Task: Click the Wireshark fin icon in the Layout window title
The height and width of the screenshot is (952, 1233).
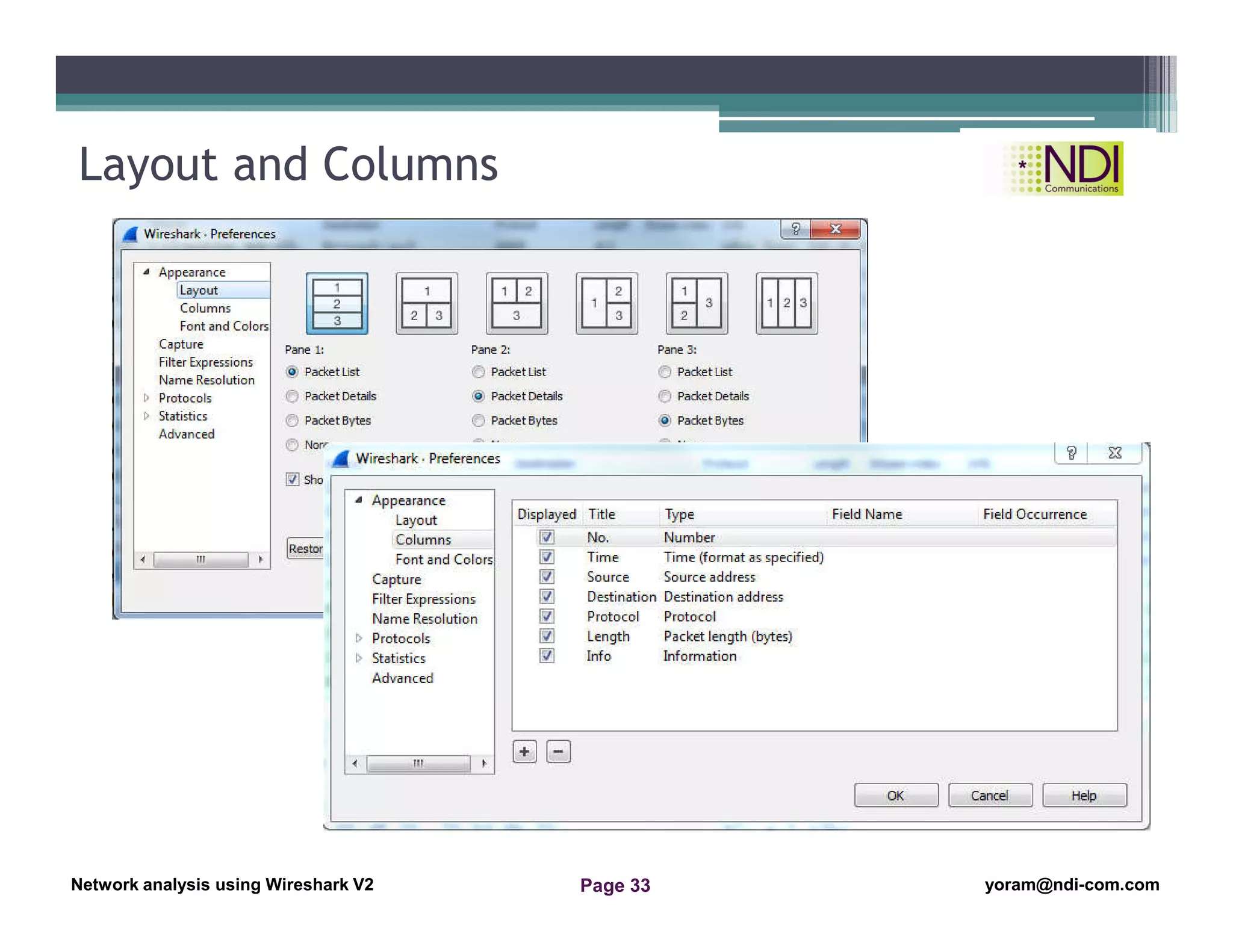Action: point(130,234)
